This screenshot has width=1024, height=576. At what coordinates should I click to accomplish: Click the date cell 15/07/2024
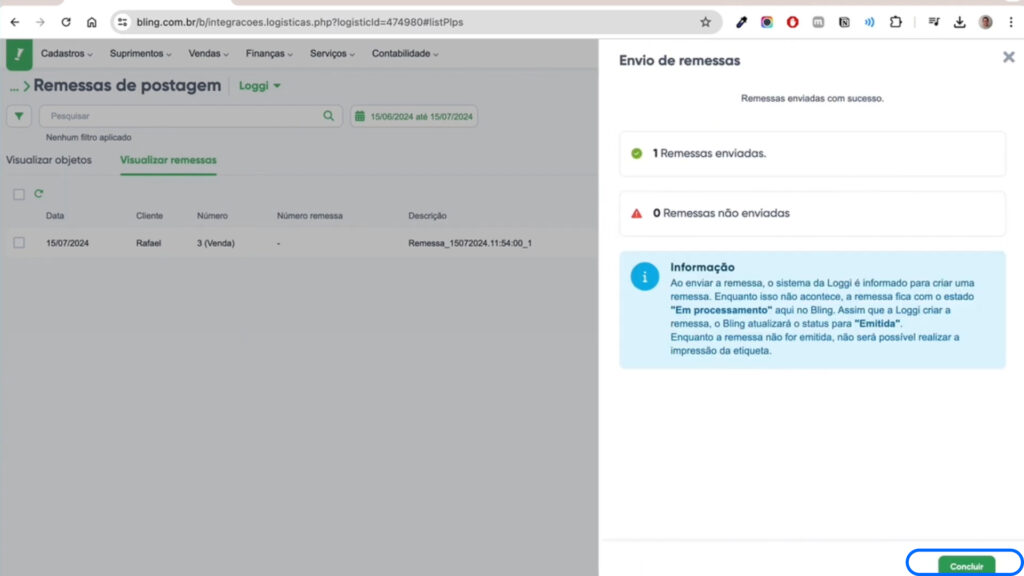(67, 243)
